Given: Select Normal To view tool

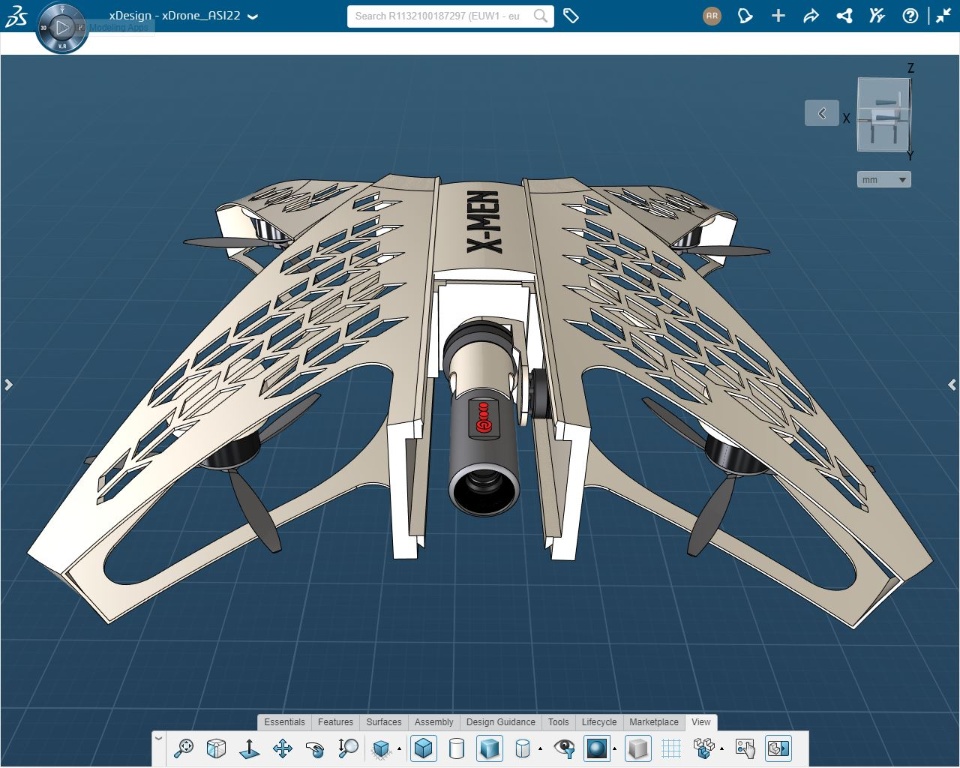Looking at the screenshot, I should [x=249, y=748].
